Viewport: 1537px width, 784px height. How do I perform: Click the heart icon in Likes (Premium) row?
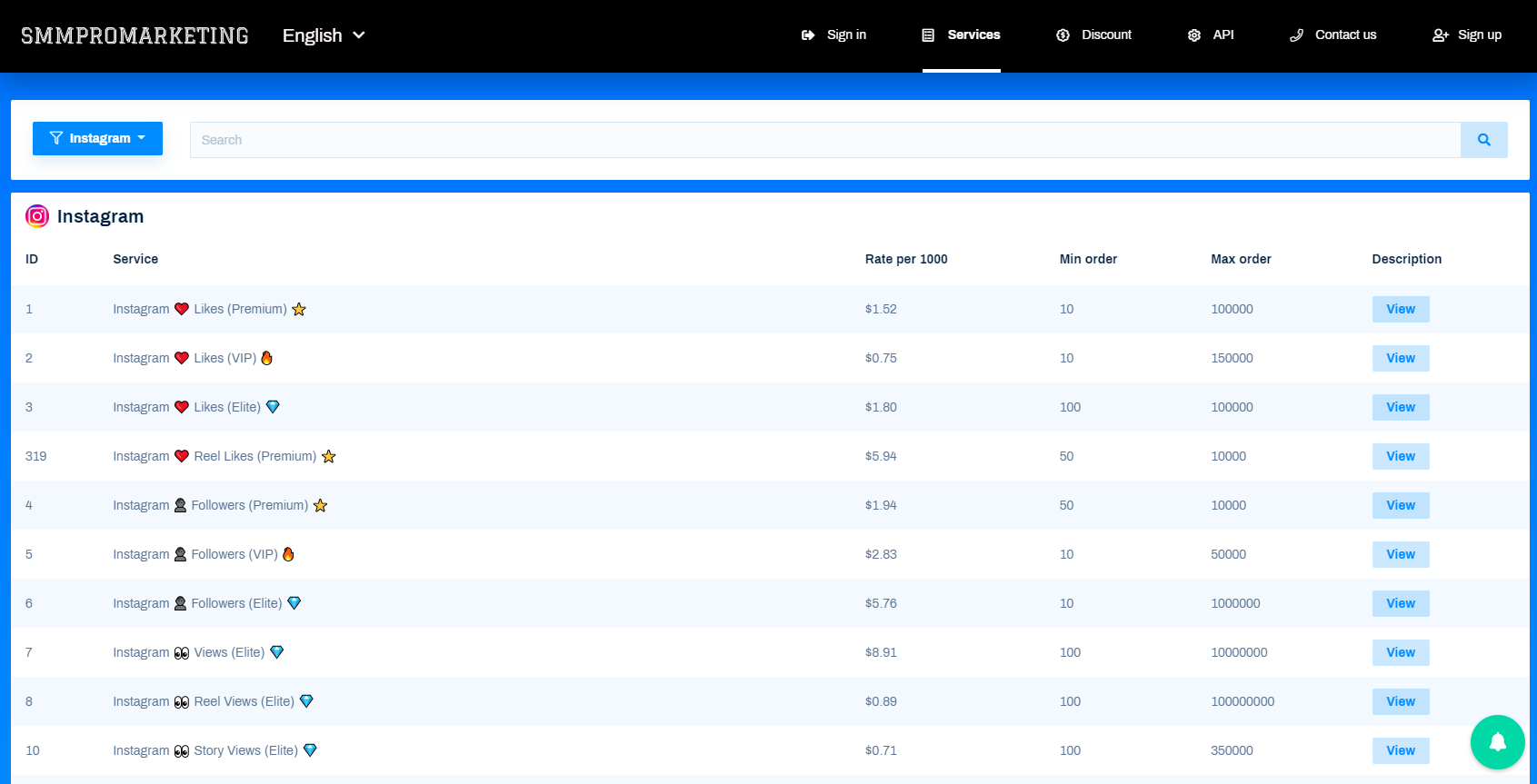[182, 309]
